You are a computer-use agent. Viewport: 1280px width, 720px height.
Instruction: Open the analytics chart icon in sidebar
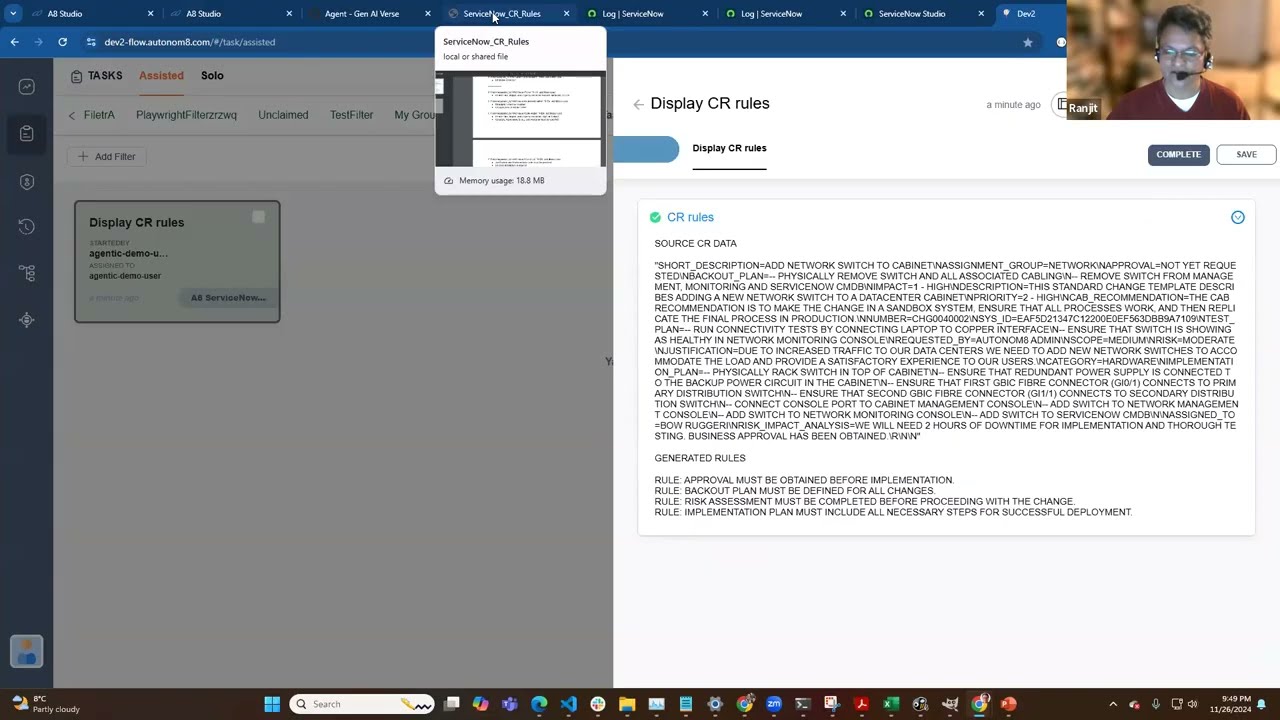(x=27, y=87)
